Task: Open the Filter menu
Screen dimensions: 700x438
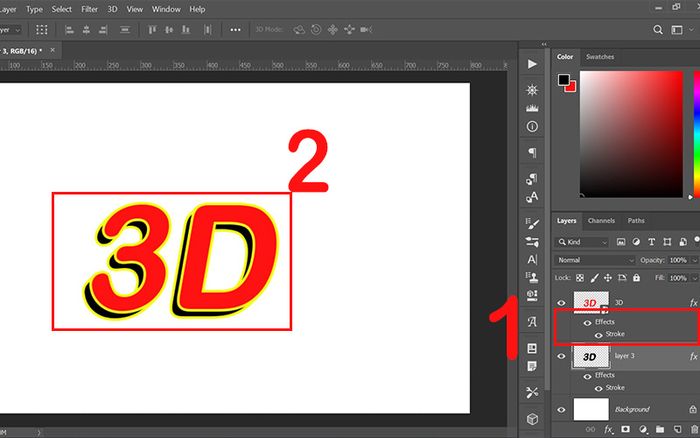Action: pyautogui.click(x=89, y=9)
